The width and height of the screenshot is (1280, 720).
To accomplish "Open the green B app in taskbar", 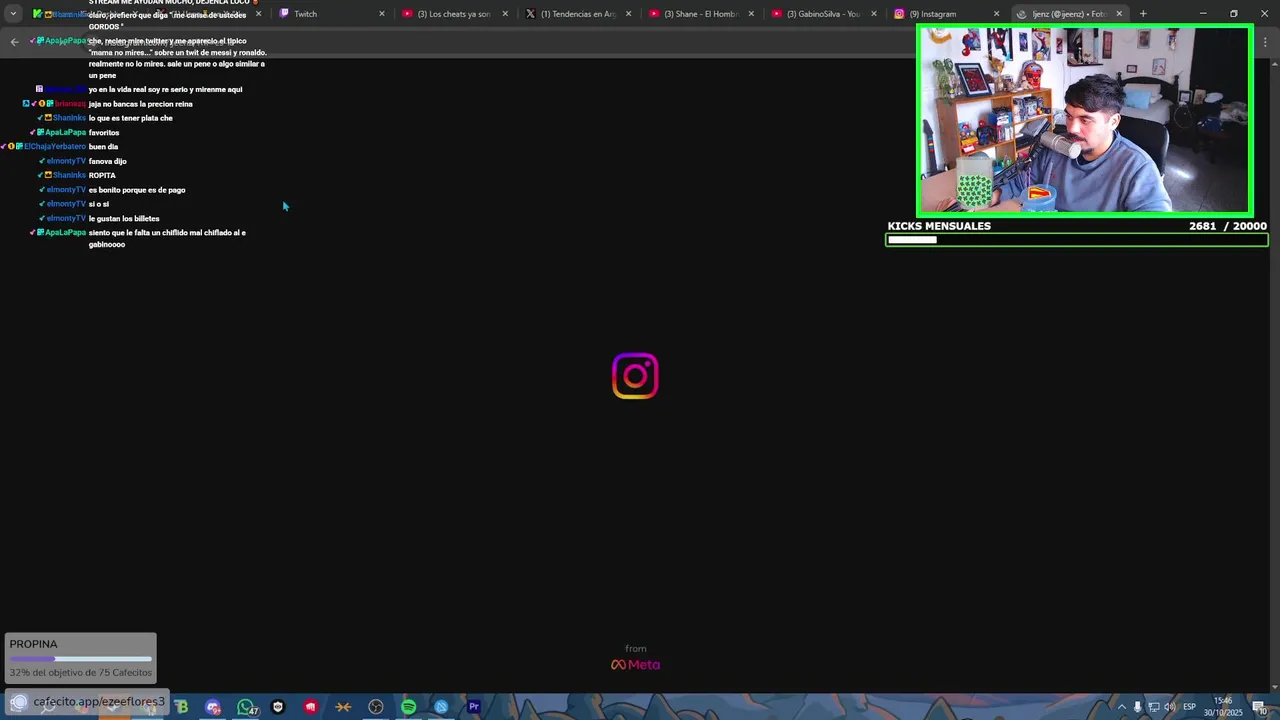I will (181, 707).
